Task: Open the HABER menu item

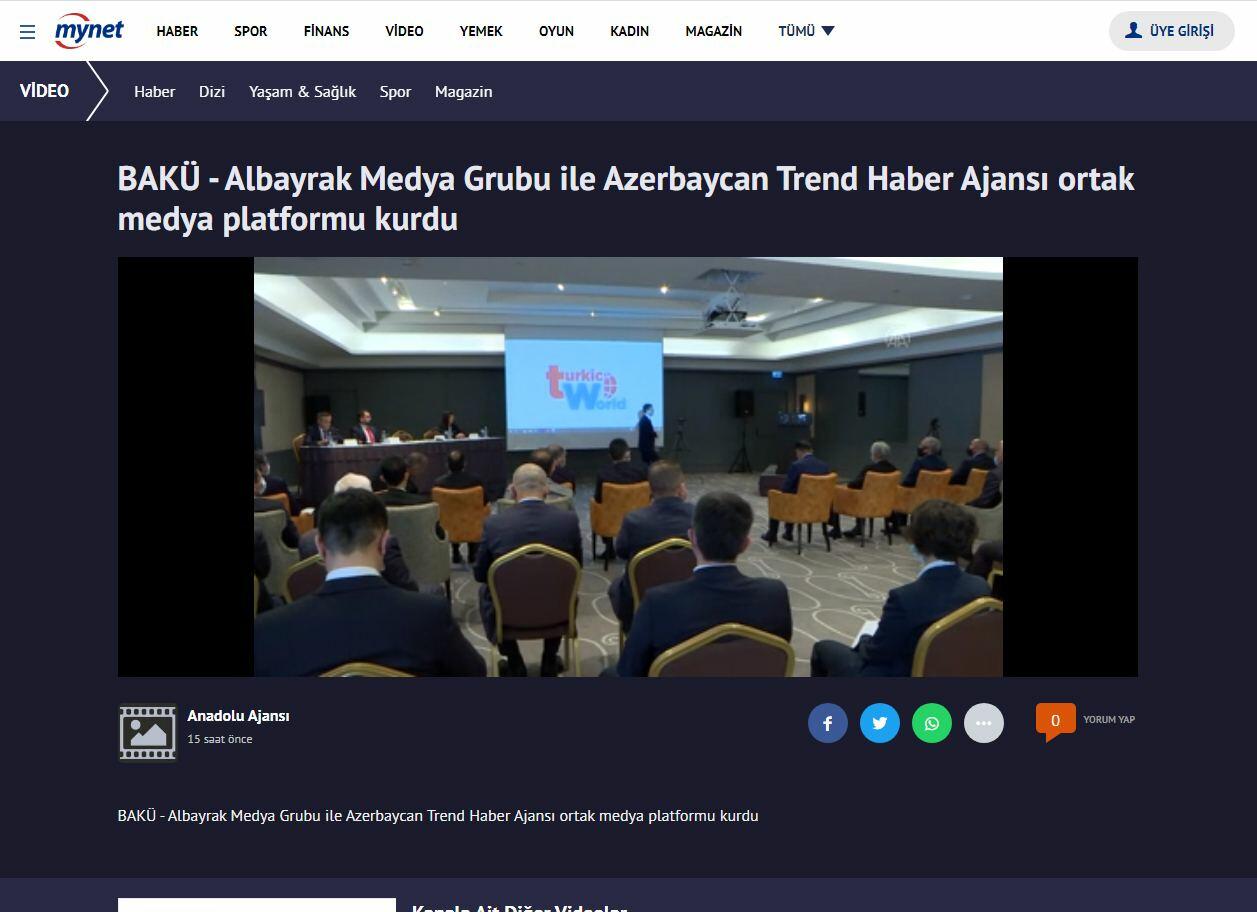Action: coord(177,31)
